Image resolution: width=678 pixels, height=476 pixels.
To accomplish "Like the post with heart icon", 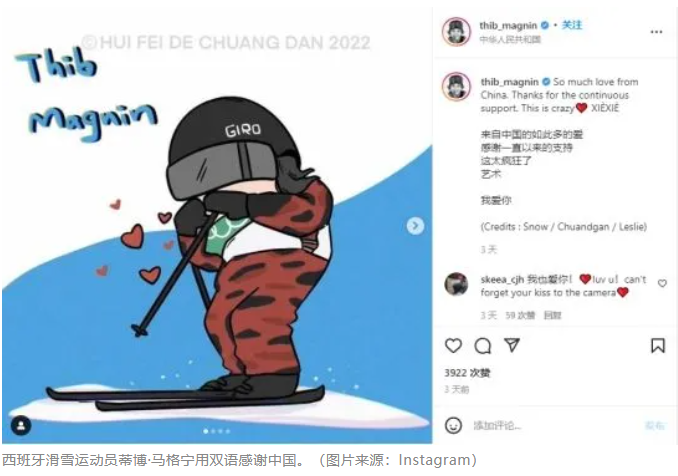I will pos(453,345).
